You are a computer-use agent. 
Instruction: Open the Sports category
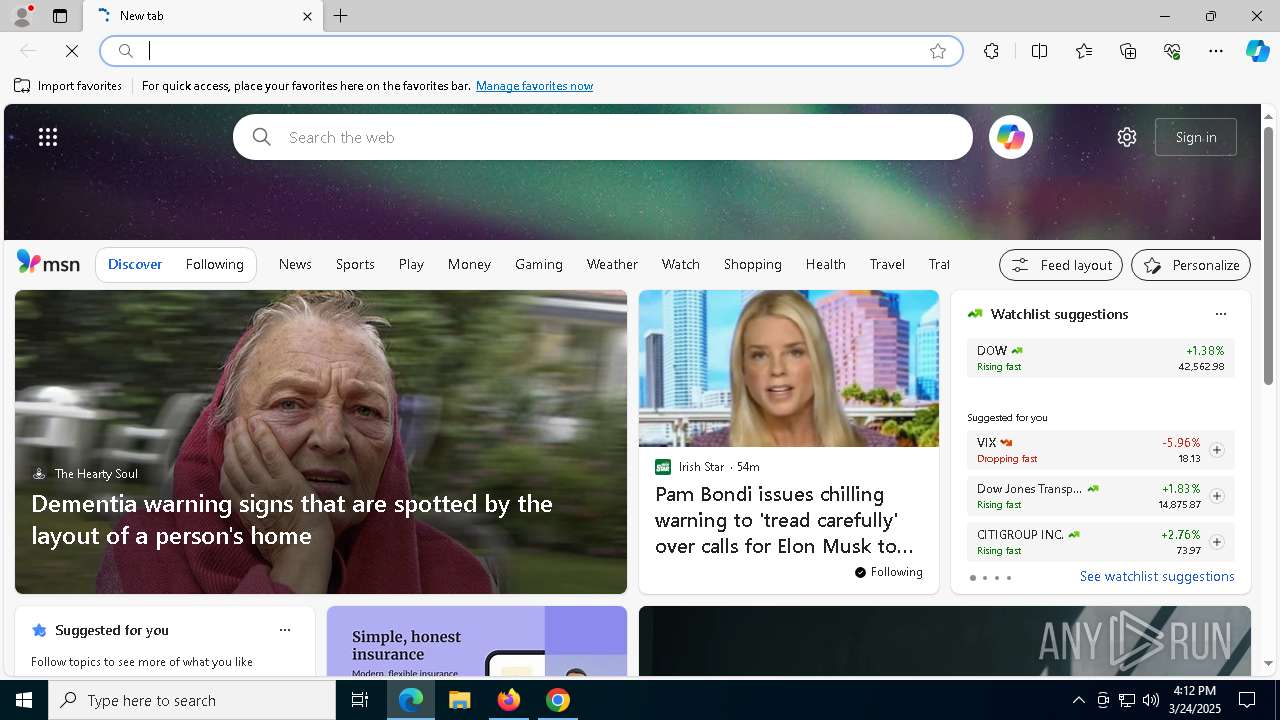point(355,264)
